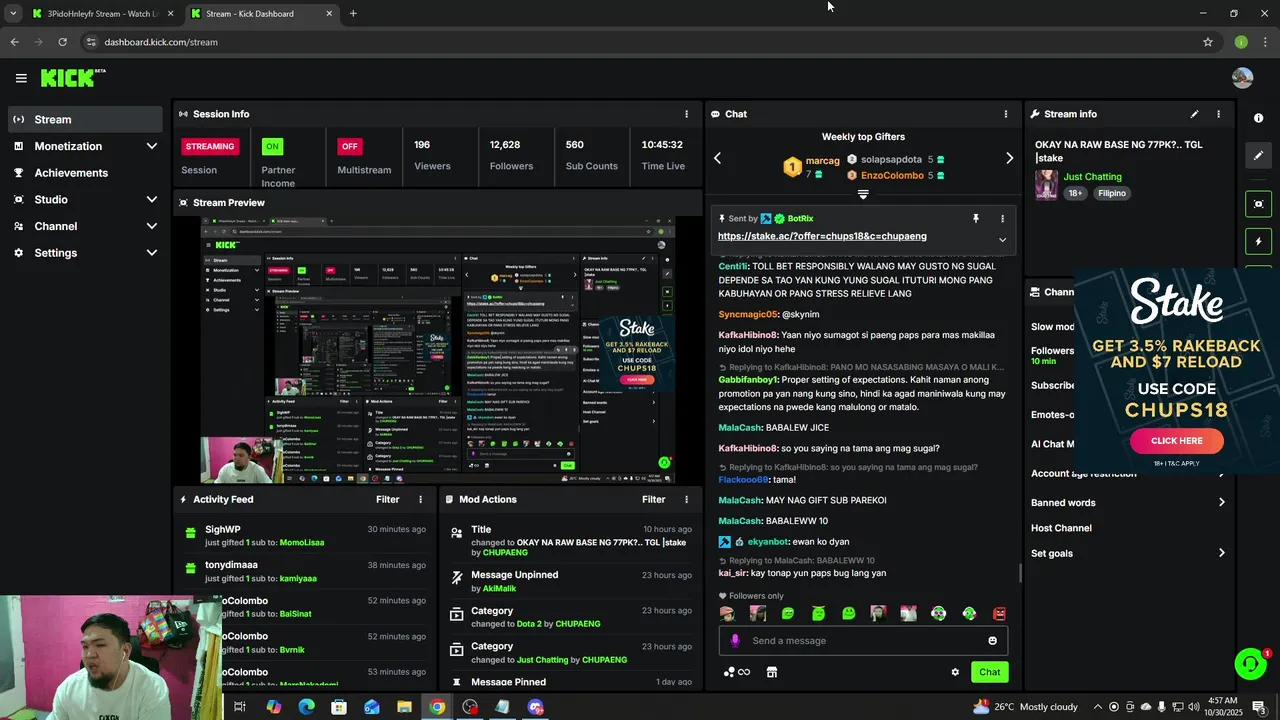Open emoji picker in message box

(992, 641)
